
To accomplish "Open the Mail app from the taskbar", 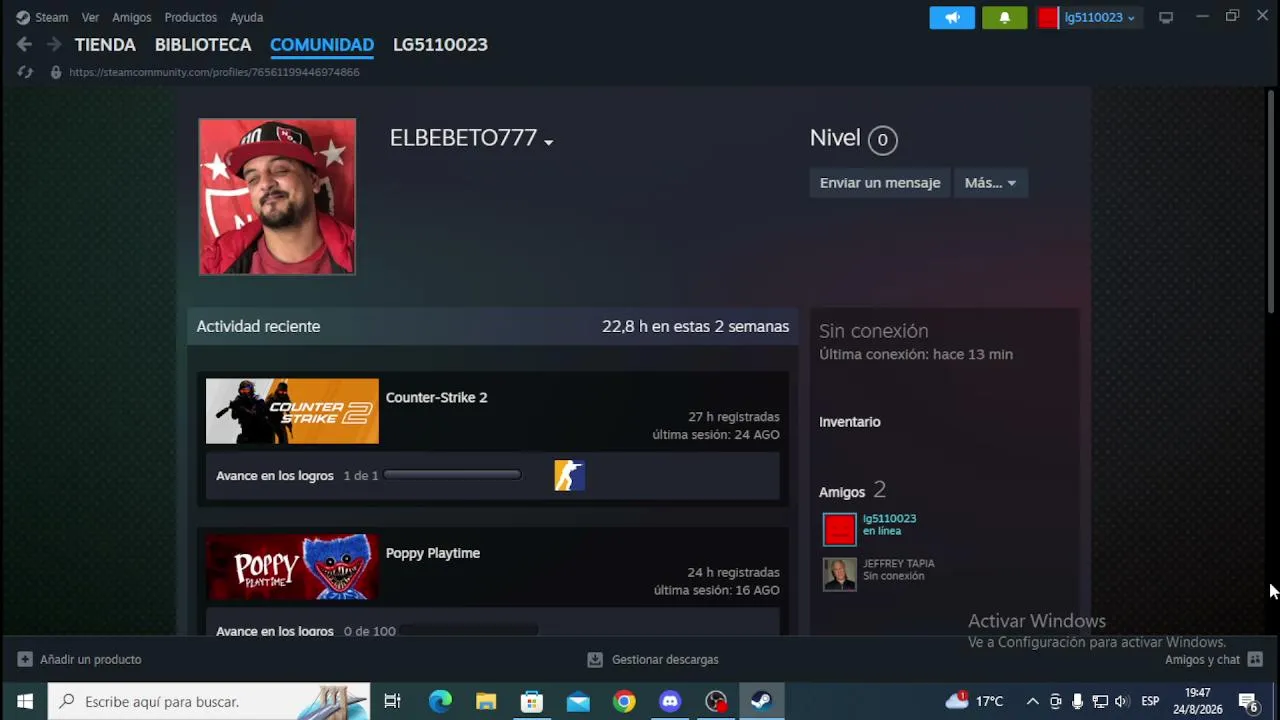I will 578,701.
